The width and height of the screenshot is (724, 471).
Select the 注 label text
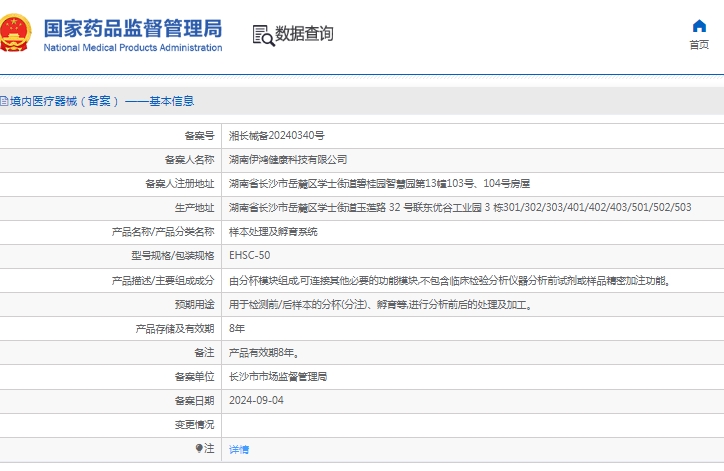[x=210, y=448]
